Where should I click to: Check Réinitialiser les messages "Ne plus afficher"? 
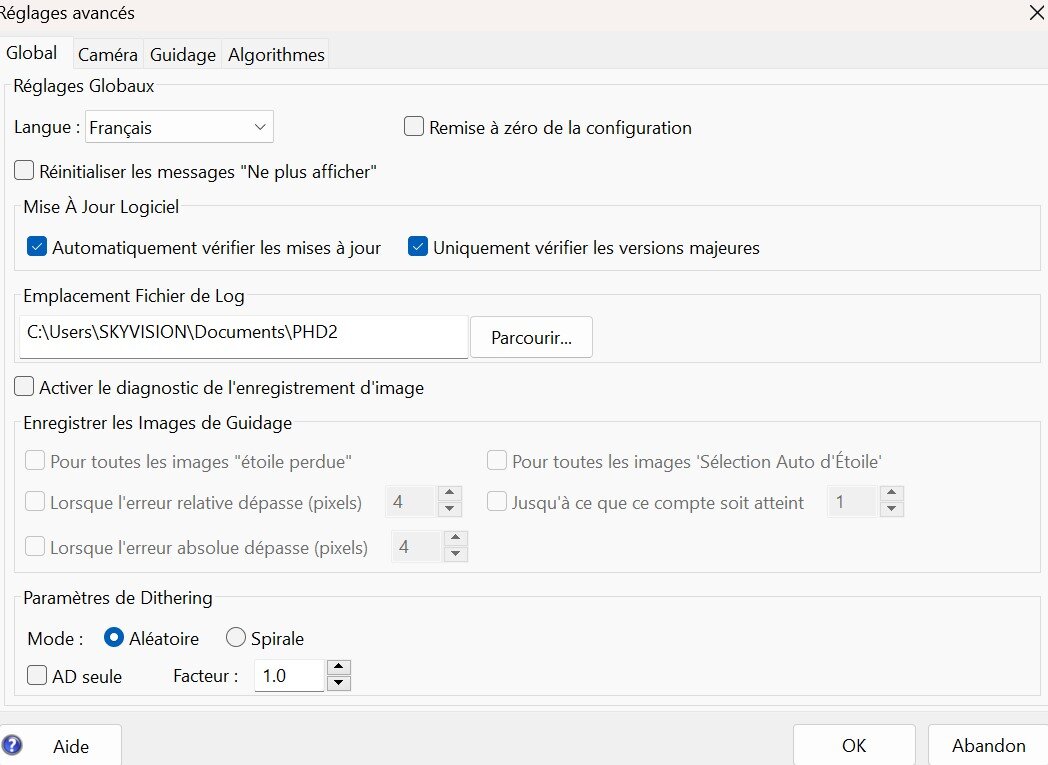24,171
